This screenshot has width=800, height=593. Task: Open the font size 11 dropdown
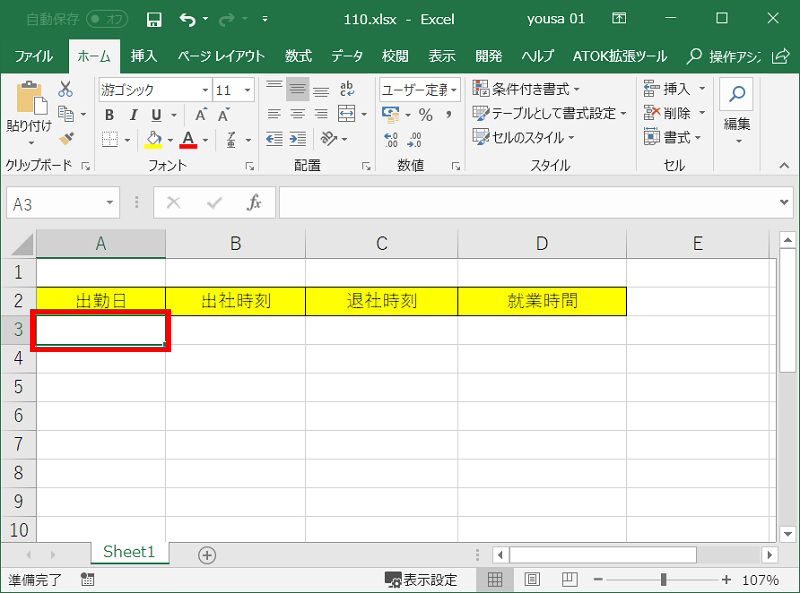pyautogui.click(x=247, y=90)
